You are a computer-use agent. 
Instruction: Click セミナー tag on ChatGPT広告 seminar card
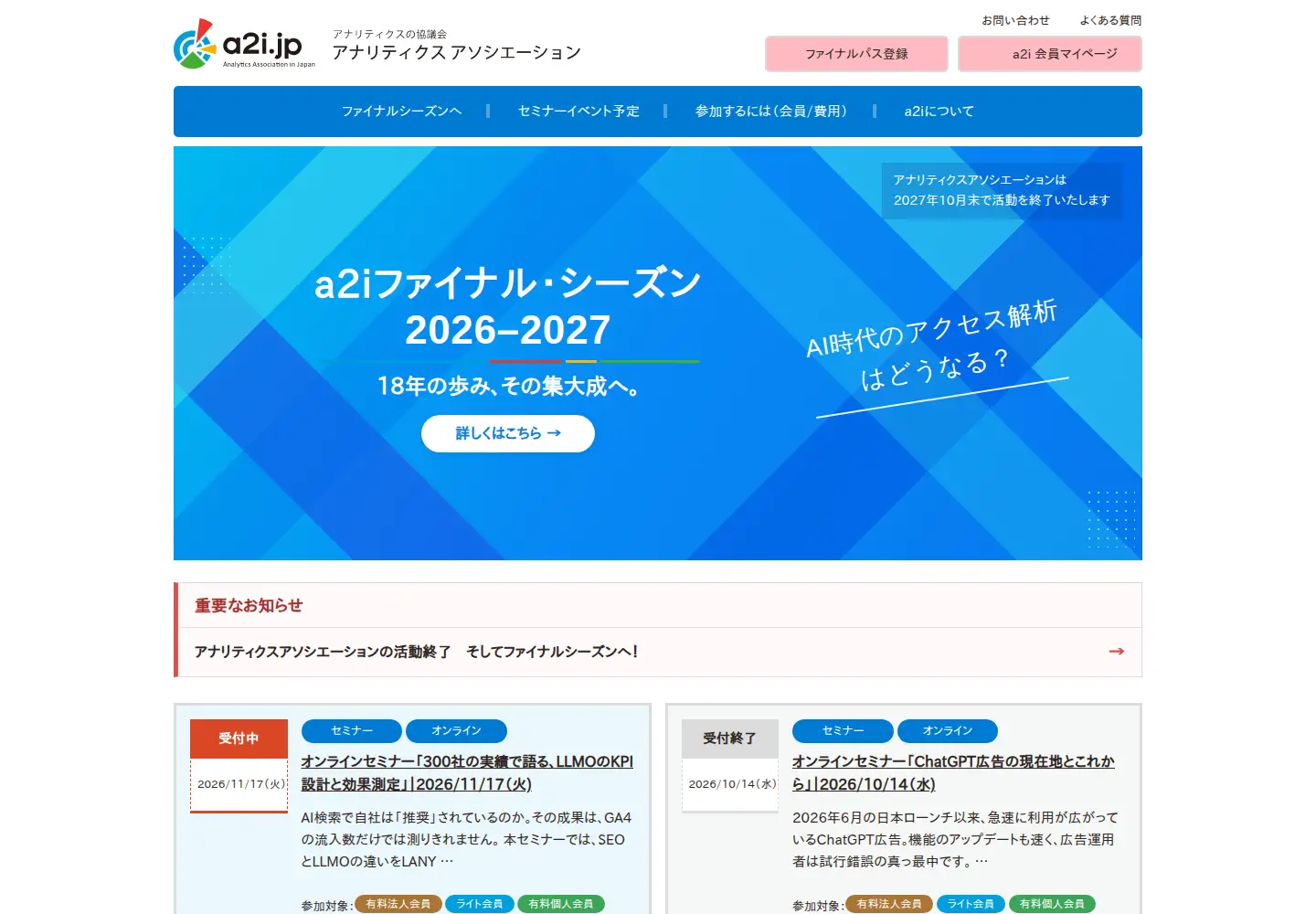tap(843, 731)
